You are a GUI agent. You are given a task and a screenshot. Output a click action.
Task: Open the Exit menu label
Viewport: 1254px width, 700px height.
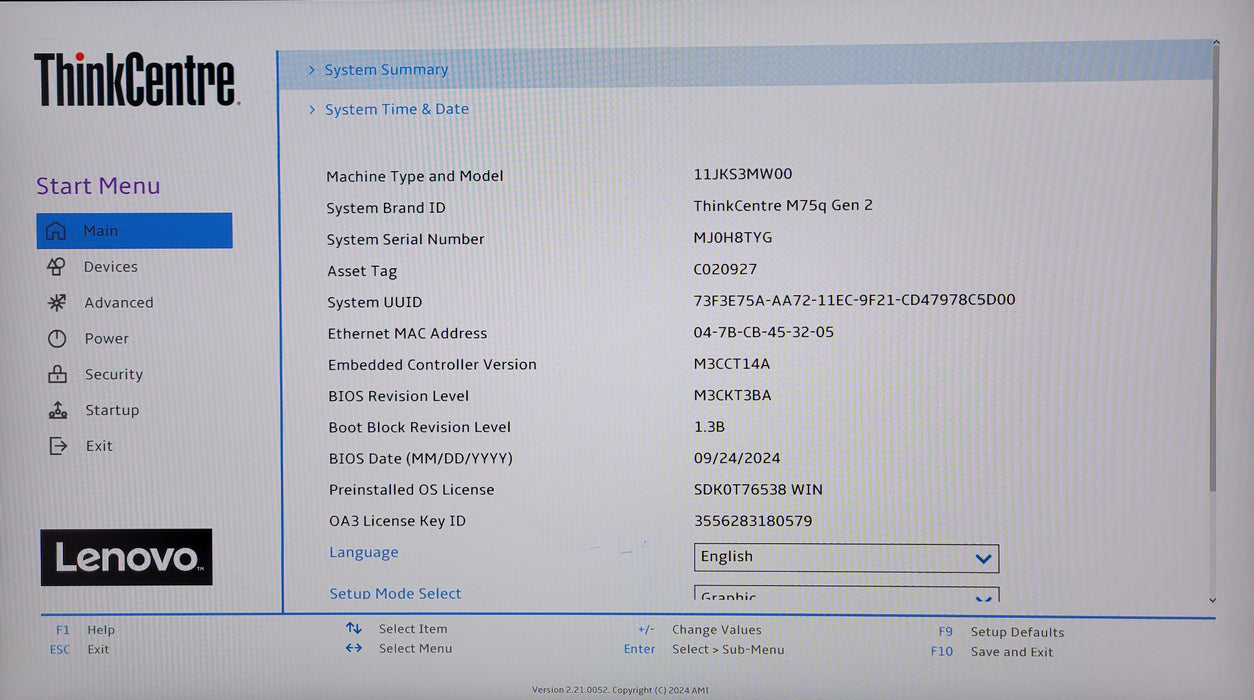pos(99,446)
